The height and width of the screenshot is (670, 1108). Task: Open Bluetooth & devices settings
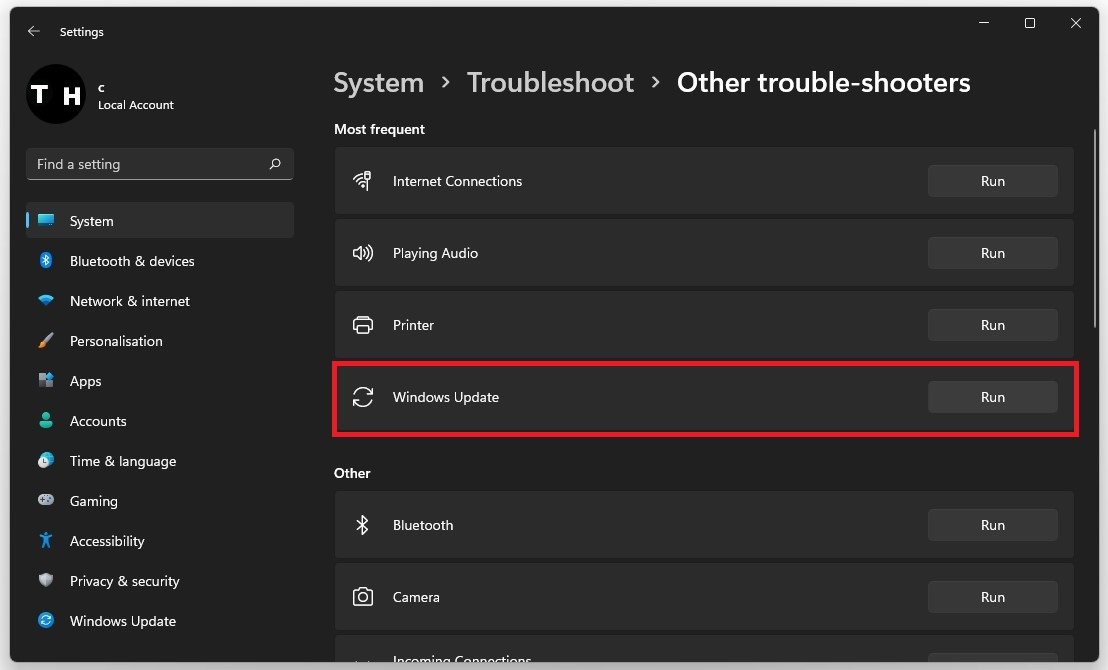pos(160,261)
